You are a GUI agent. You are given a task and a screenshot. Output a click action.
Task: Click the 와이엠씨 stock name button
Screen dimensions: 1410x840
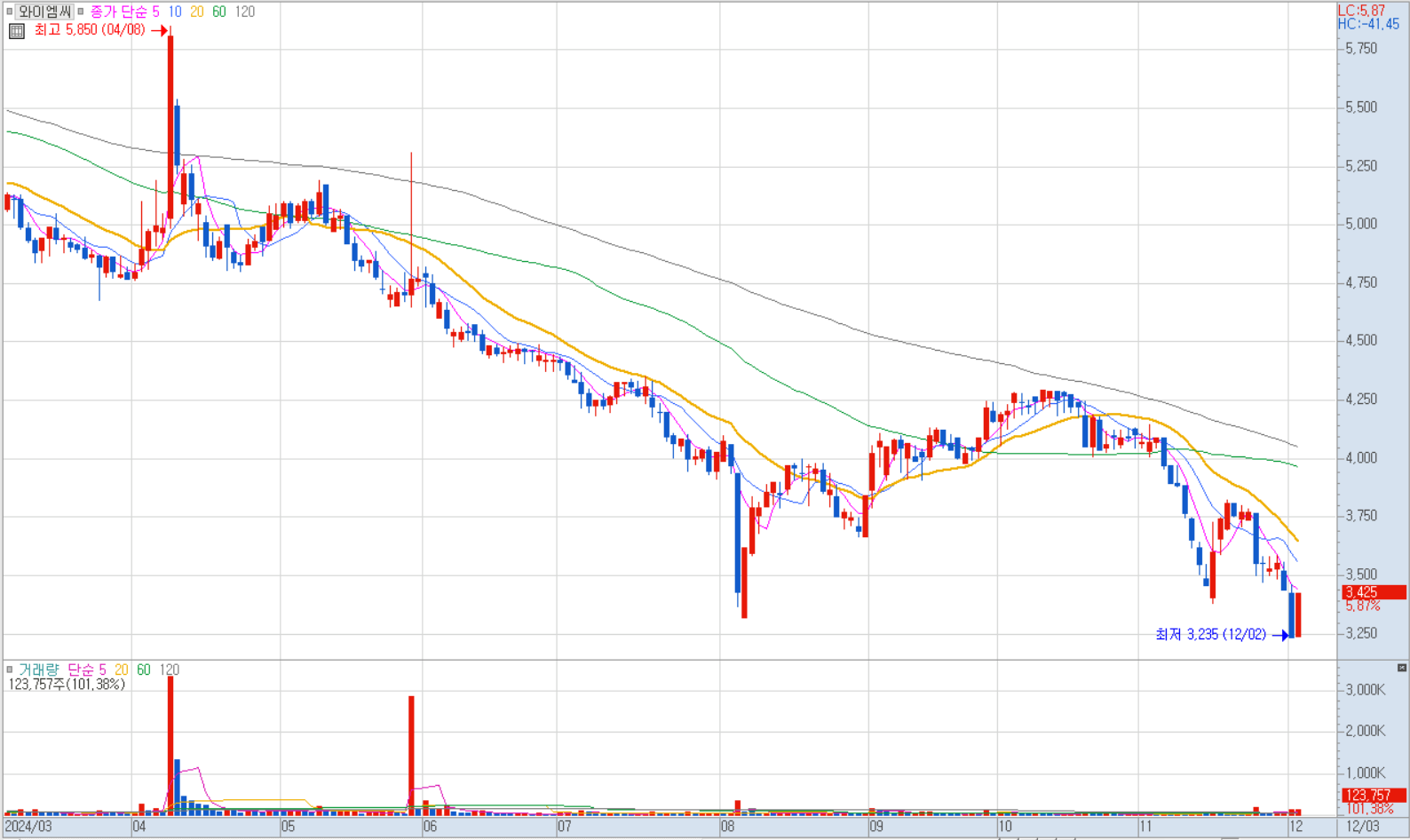tap(44, 12)
